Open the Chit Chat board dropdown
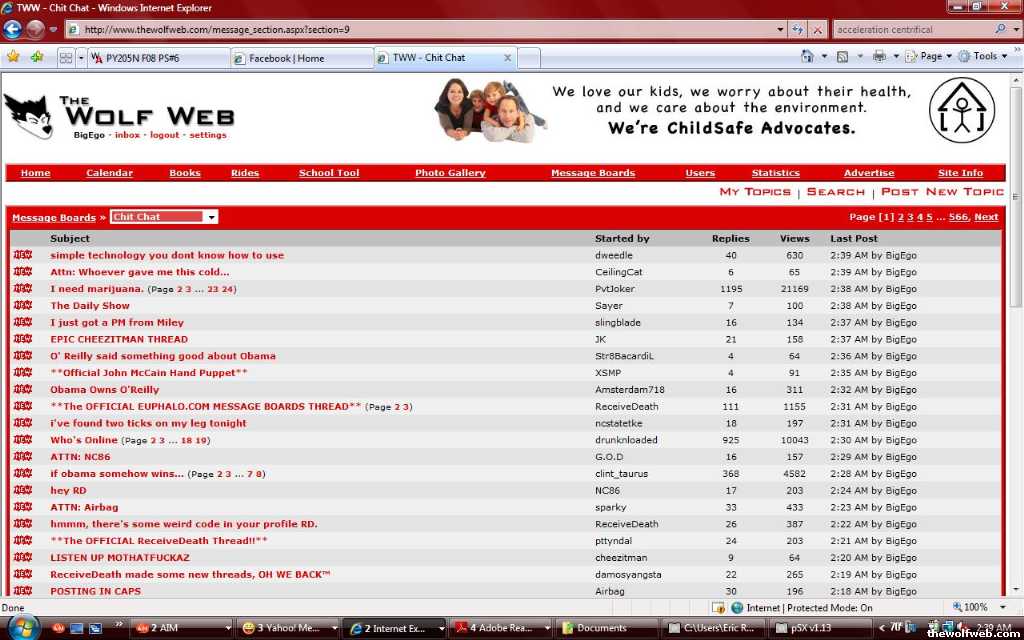The width and height of the screenshot is (1024, 640). (164, 217)
